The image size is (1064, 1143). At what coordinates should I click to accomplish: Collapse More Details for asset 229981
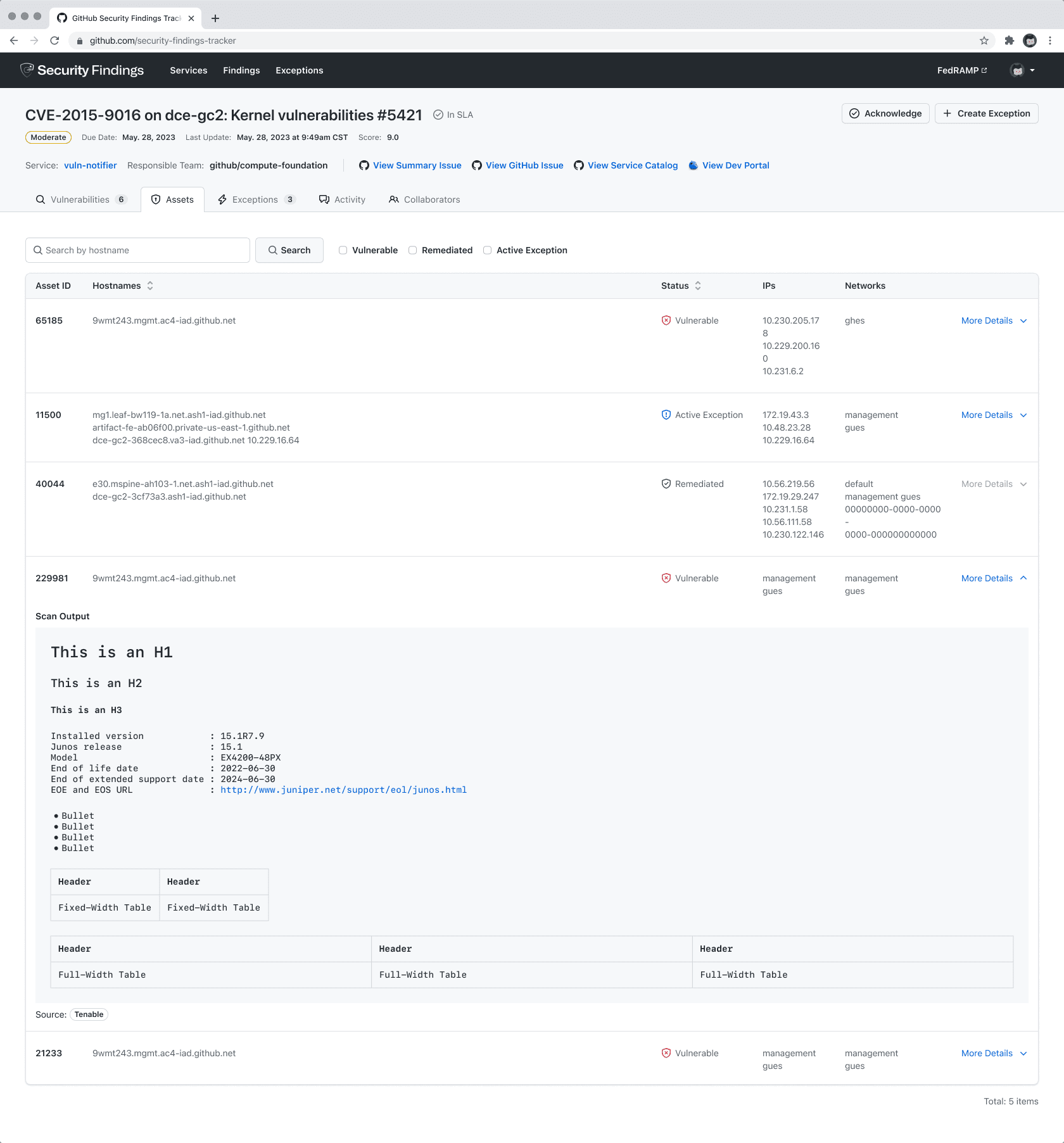(994, 578)
